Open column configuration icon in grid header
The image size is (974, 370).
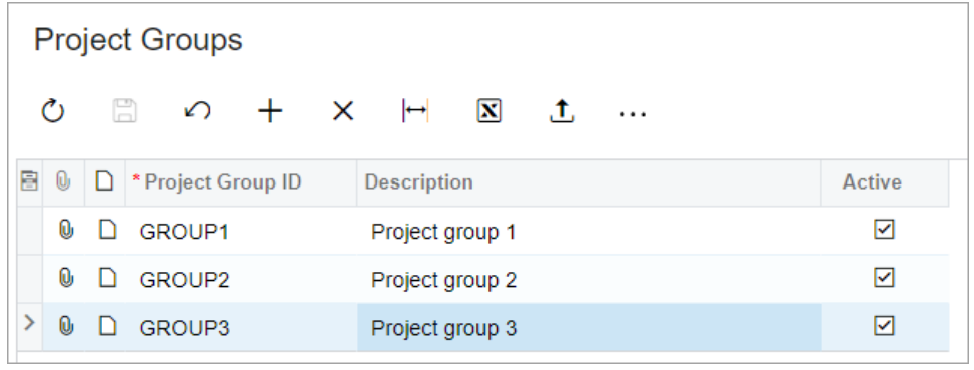click(x=29, y=182)
